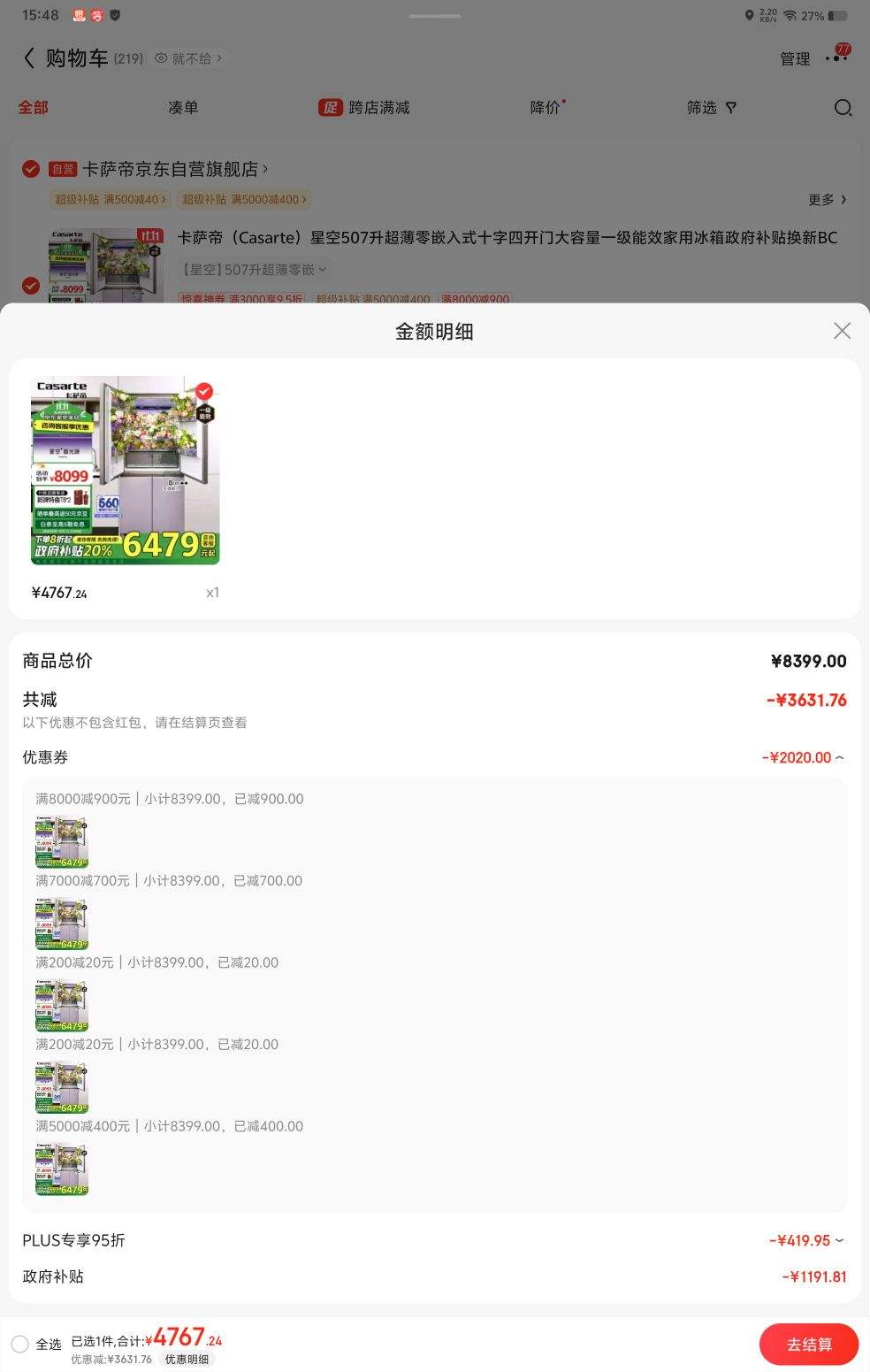The width and height of the screenshot is (870, 1372).
Task: Expand the PLUS专享95折 -¥419.95 details
Action: point(806,1241)
